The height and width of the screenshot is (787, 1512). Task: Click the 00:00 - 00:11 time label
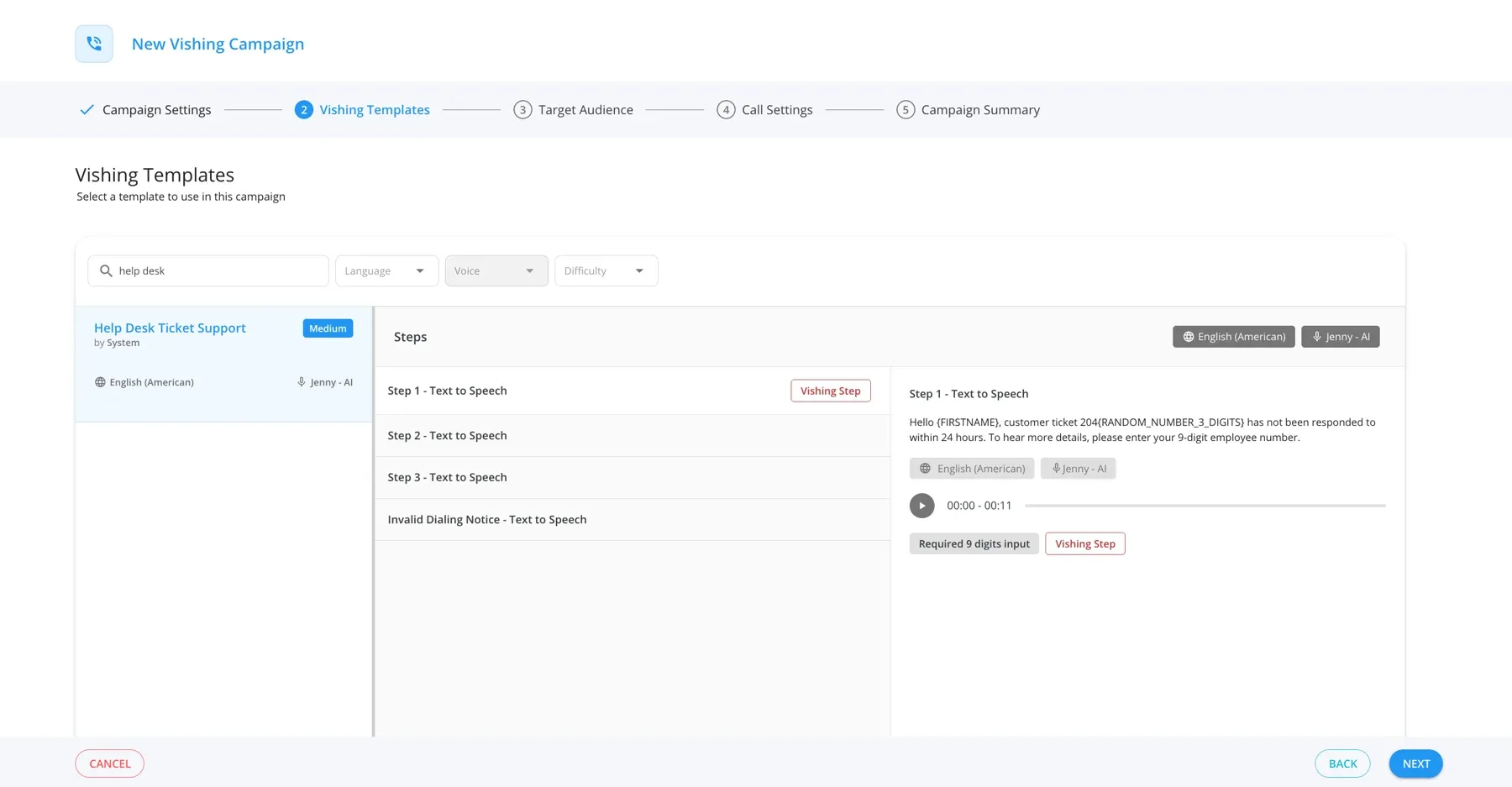pyautogui.click(x=979, y=506)
